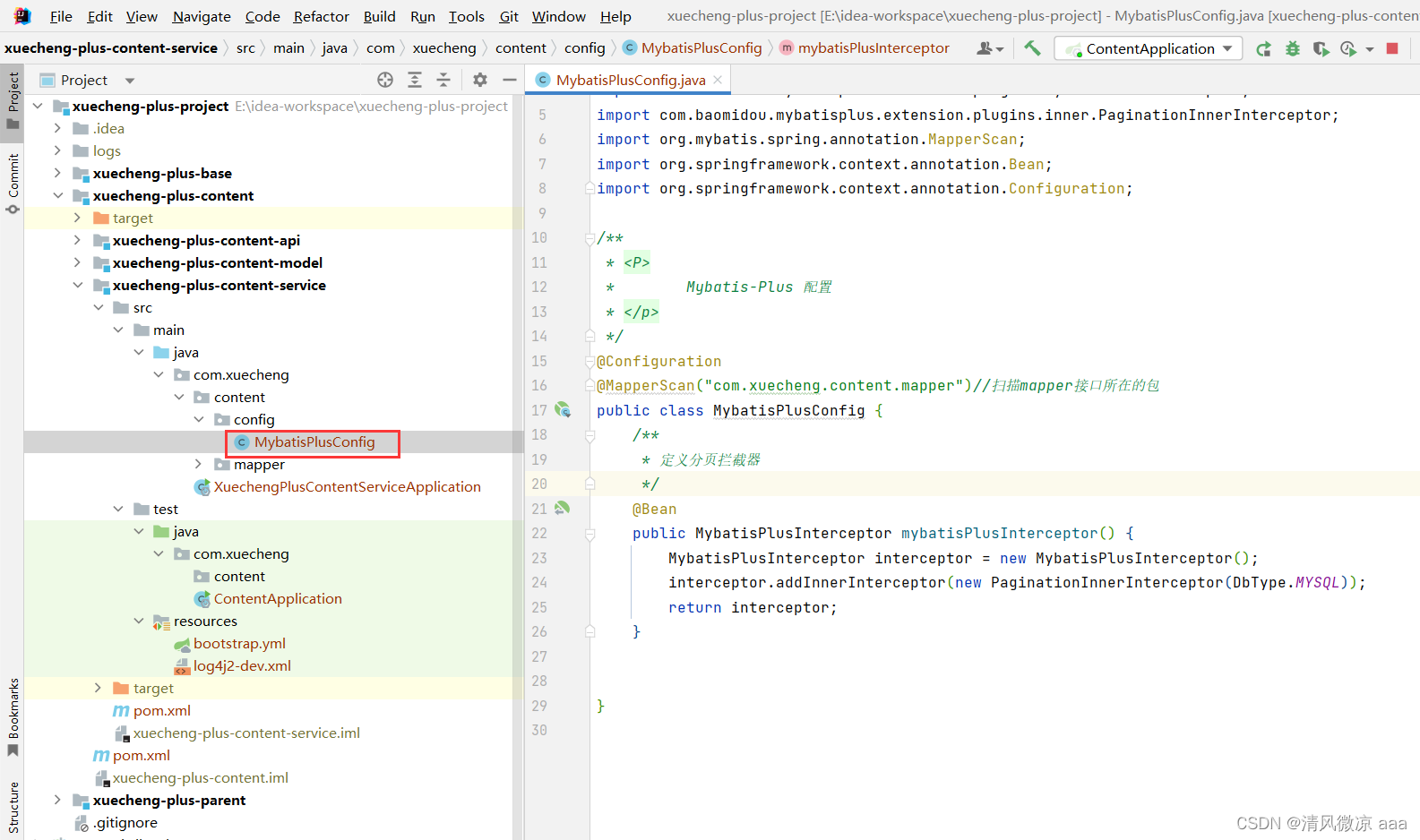The width and height of the screenshot is (1420, 840).
Task: Expand the mapper package
Action: point(199,464)
